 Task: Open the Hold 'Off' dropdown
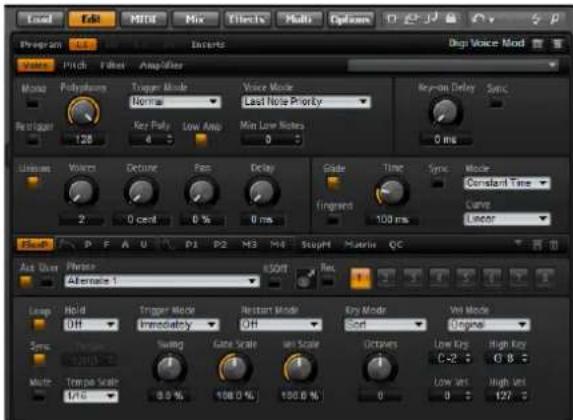(x=91, y=325)
